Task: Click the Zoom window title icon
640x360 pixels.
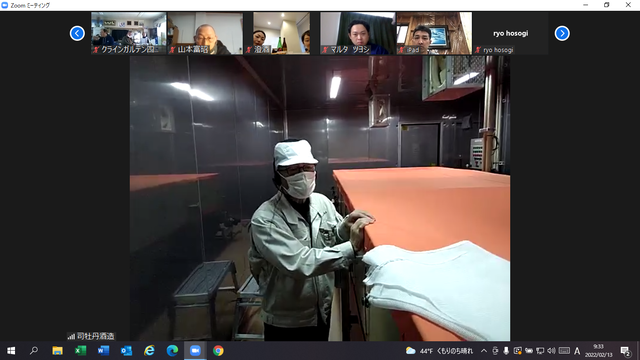Action: pos(5,5)
